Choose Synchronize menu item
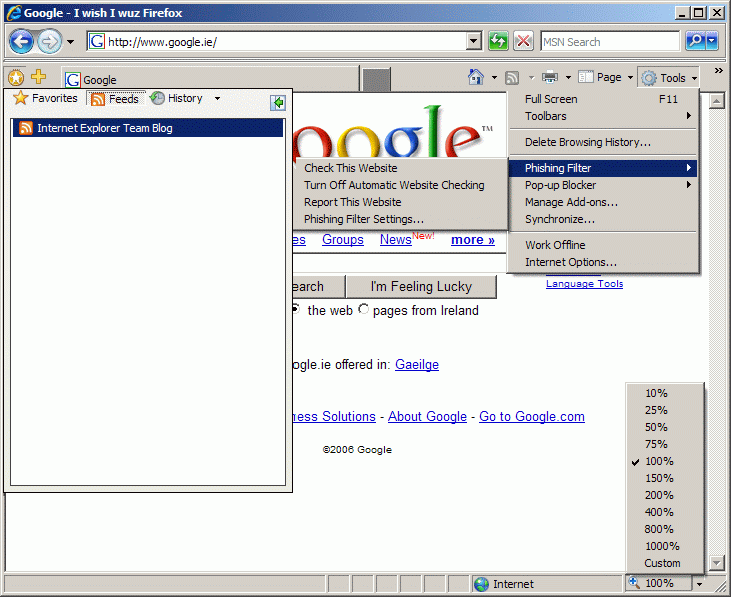Viewport: 731px width, 597px height. pos(603,219)
